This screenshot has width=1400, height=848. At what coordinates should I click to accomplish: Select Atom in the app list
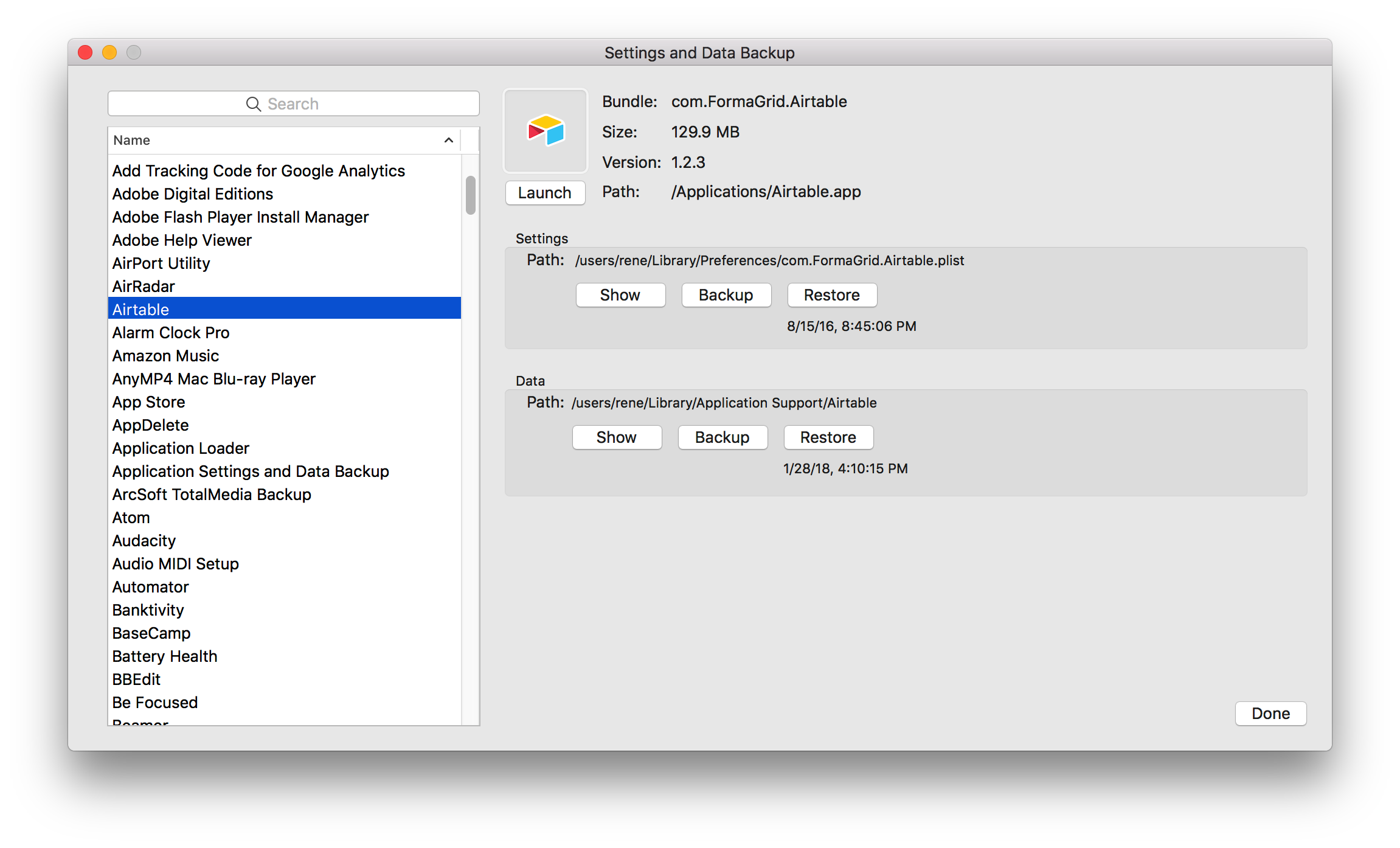coord(284,518)
